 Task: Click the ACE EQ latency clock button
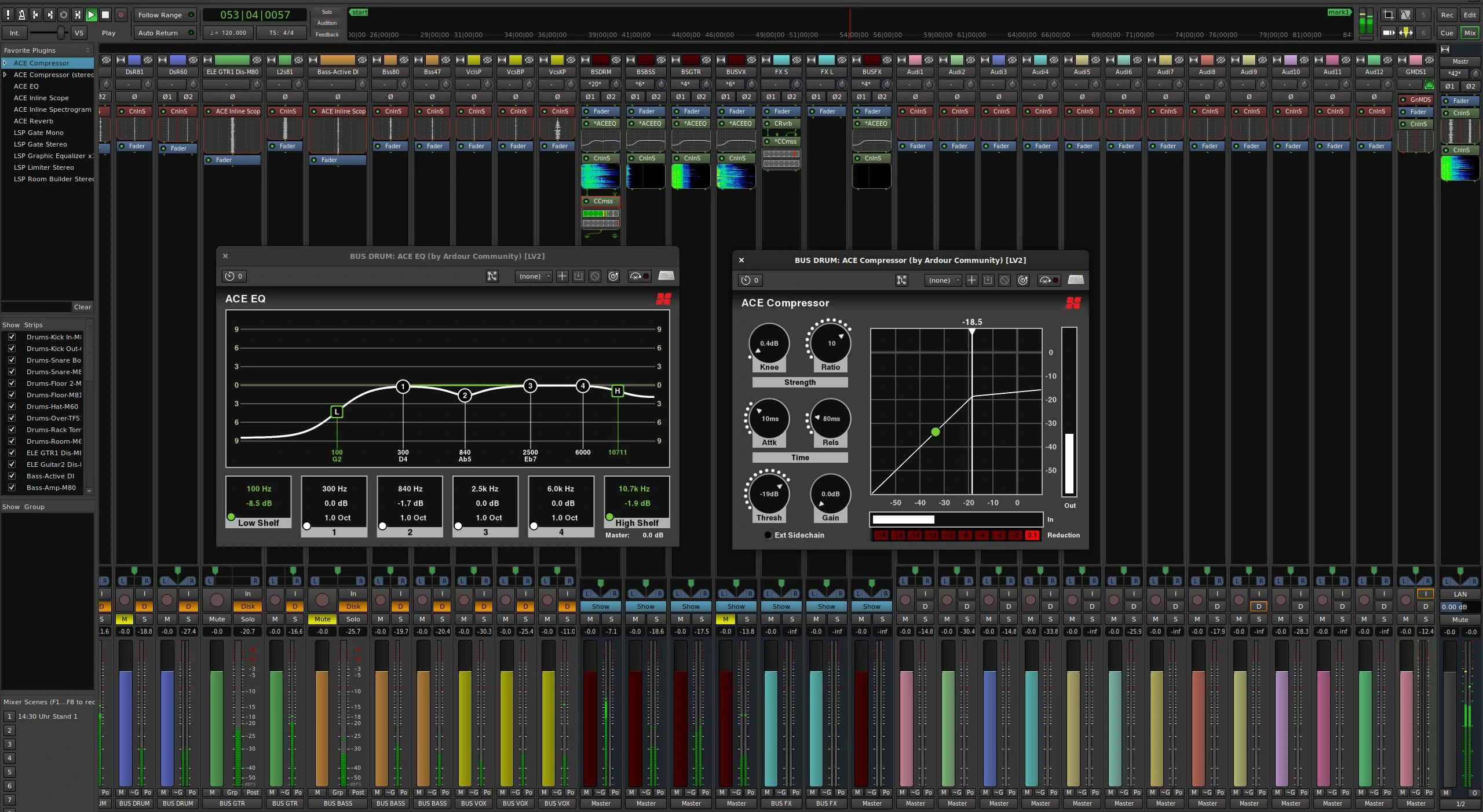(233, 276)
